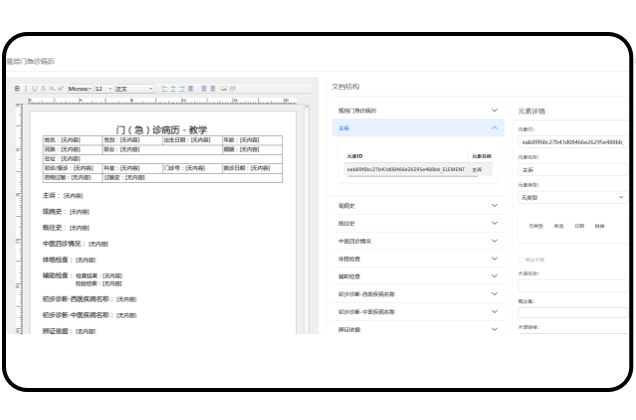The image size is (636, 420).
Task: Select the 链接 element type option
Action: coord(599,226)
